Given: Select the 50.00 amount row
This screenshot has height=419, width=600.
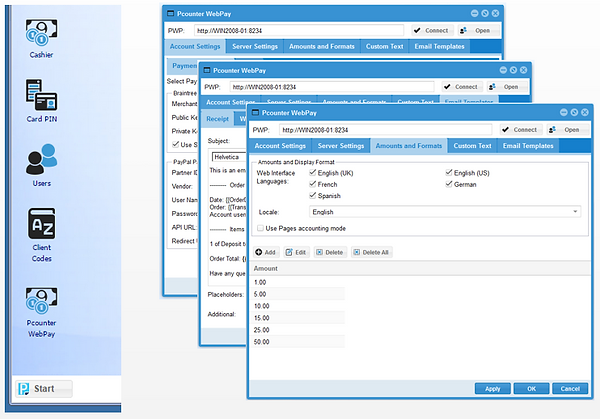Looking at the screenshot, I should [298, 341].
